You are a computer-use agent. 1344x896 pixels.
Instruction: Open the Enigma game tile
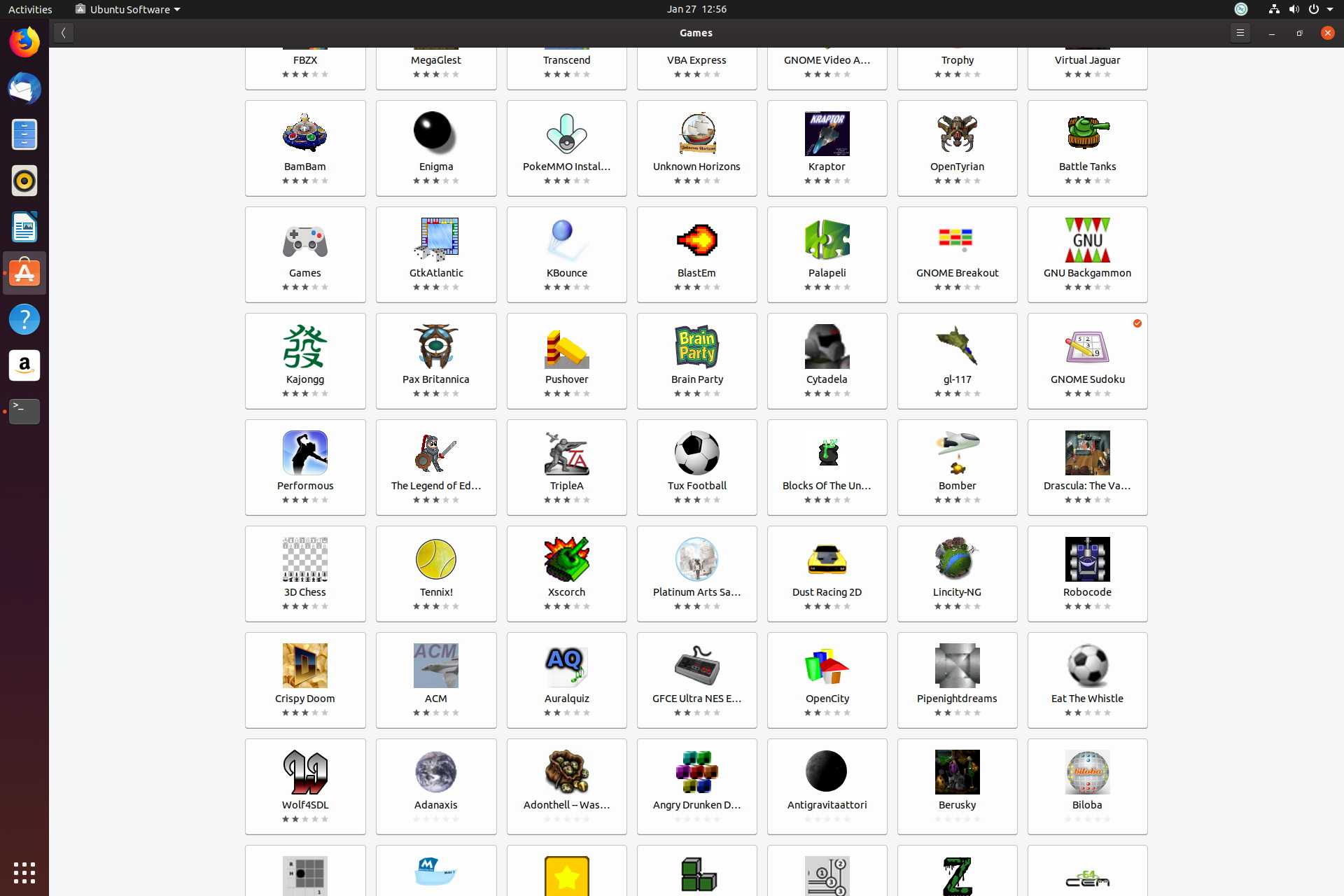[x=435, y=148]
